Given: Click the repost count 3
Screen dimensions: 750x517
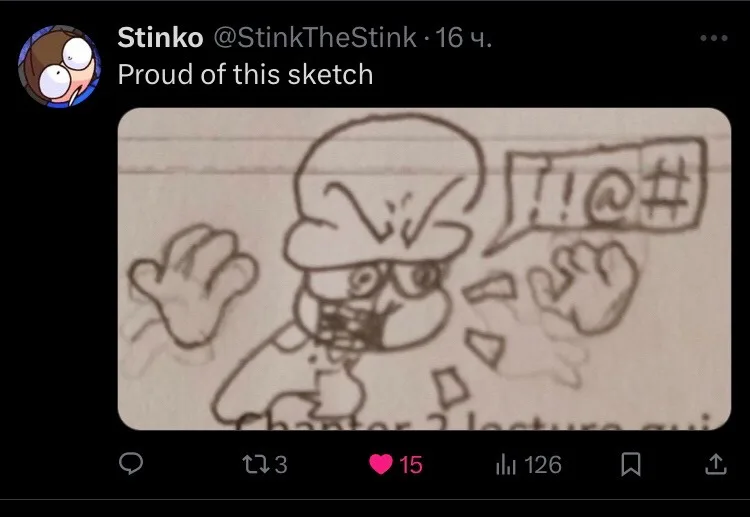Looking at the screenshot, I should pos(281,464).
